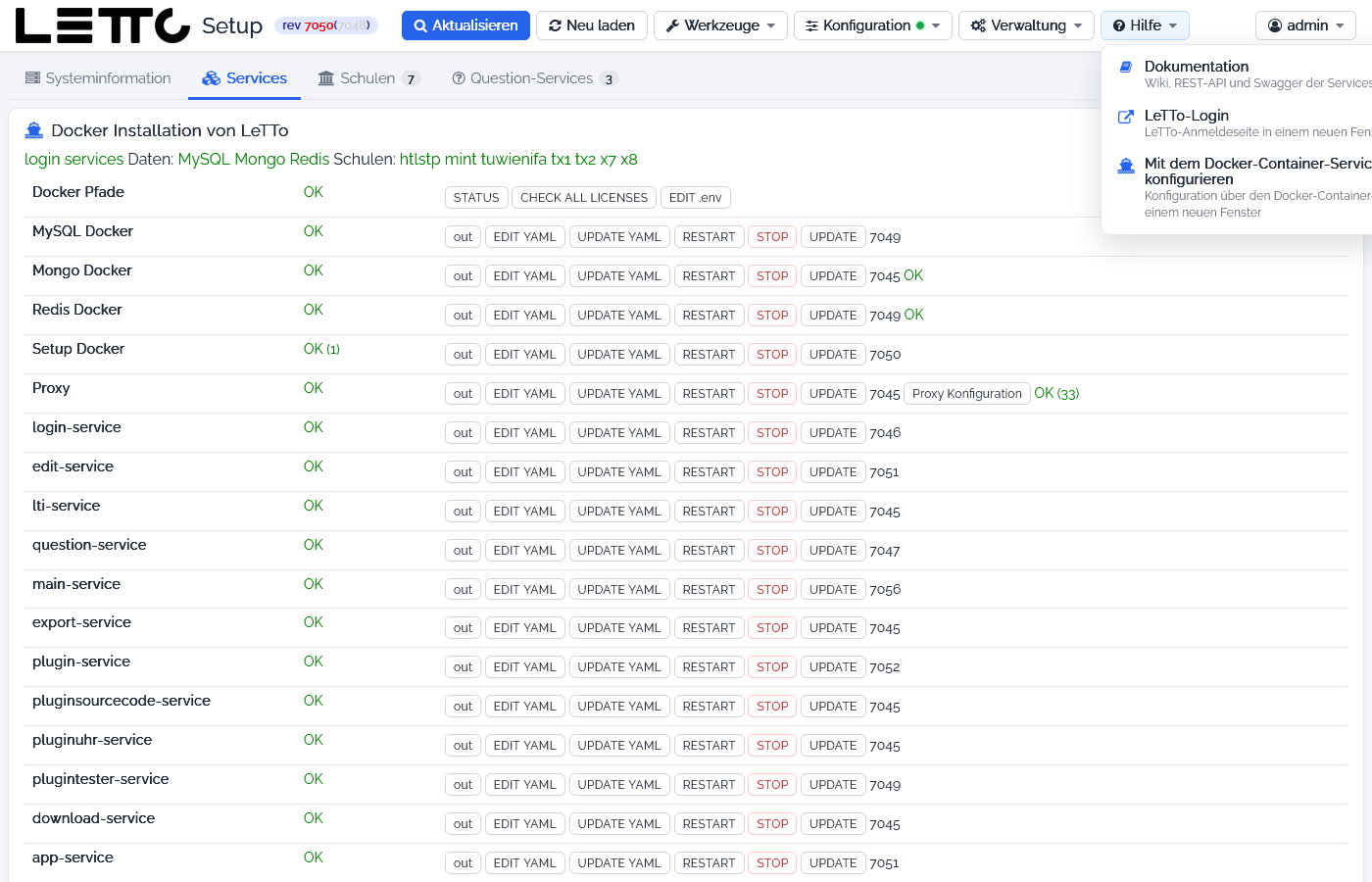
Task: Open the Dokumentation book icon entry
Action: click(1126, 67)
